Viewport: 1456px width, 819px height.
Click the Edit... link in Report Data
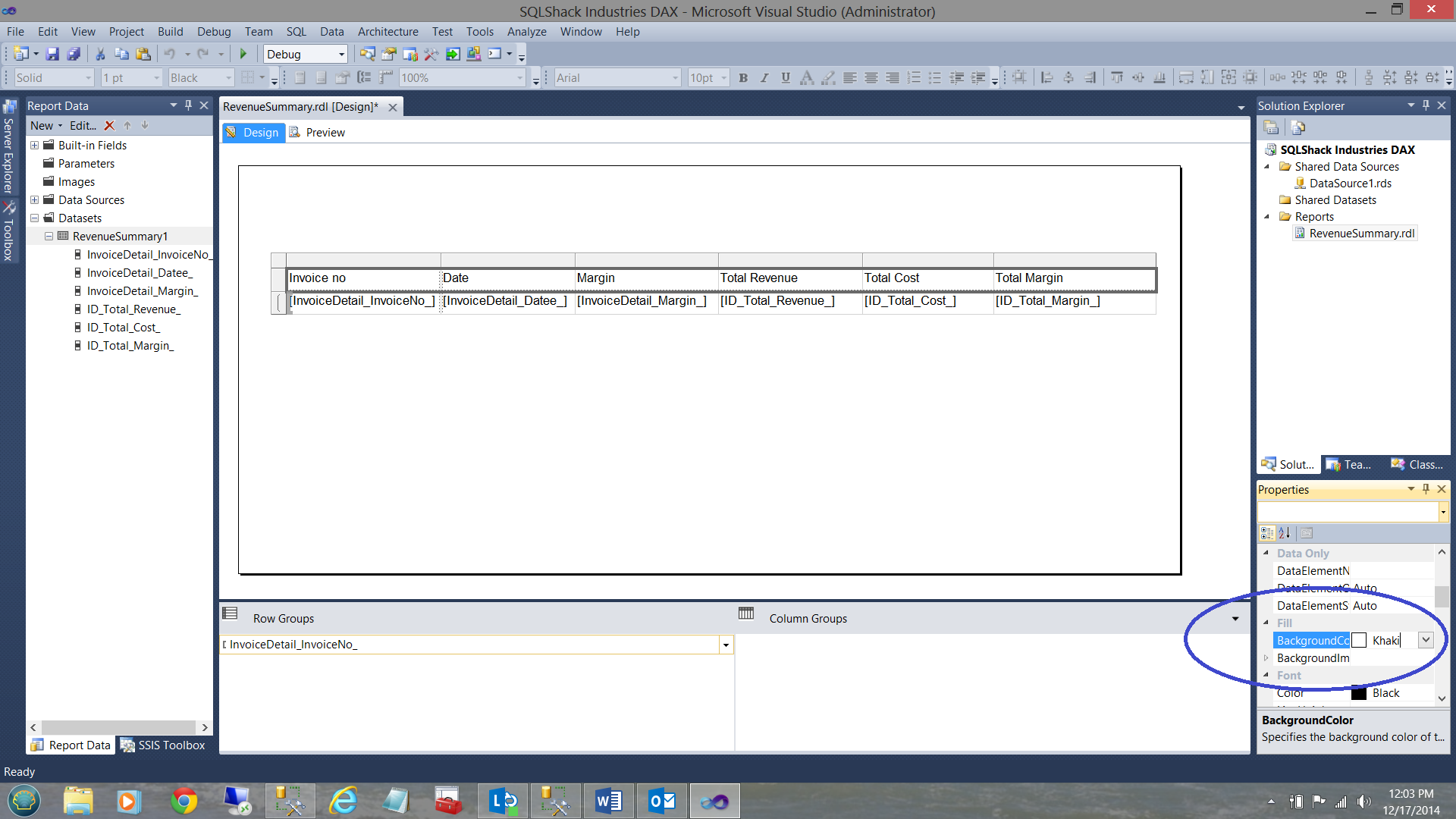83,126
